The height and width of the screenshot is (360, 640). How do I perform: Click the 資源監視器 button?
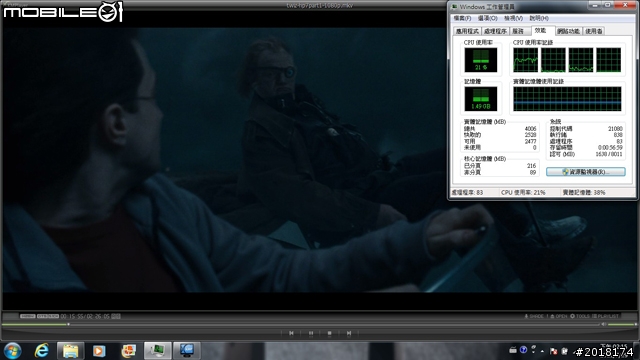click(586, 172)
